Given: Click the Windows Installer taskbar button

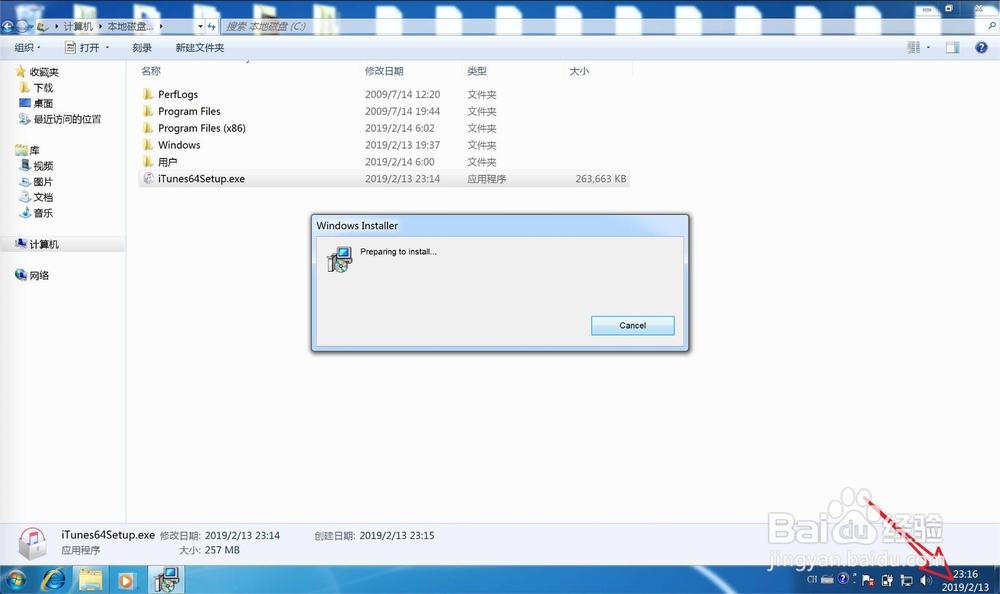Looking at the screenshot, I should 166,580.
